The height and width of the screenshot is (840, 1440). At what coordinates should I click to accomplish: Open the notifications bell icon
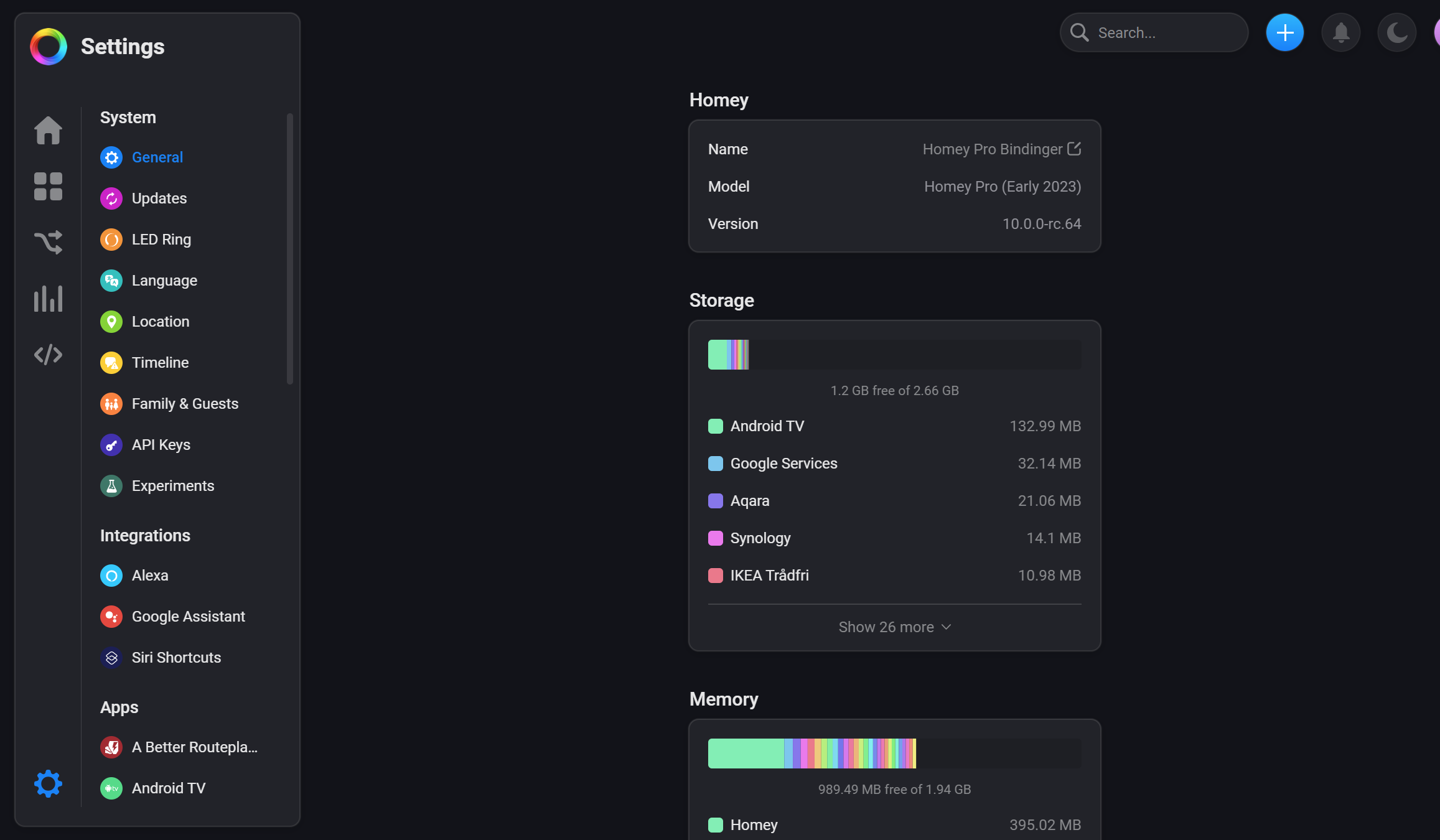(1340, 32)
